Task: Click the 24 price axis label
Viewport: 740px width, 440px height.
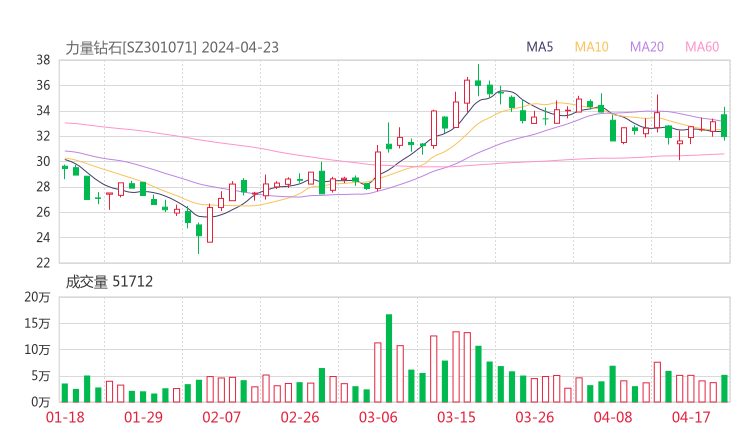Action: pos(43,237)
